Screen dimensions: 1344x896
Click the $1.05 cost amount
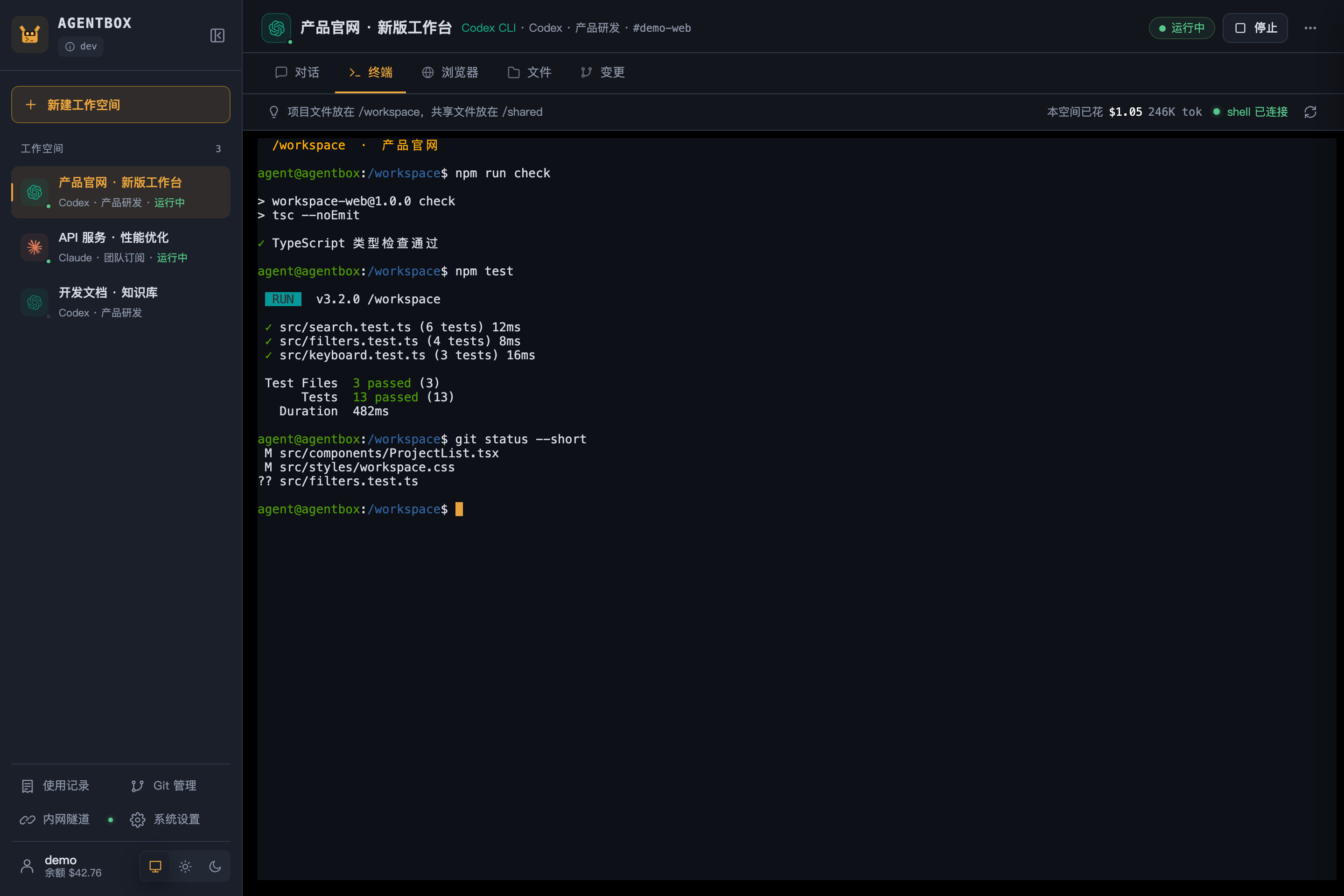coord(1125,112)
